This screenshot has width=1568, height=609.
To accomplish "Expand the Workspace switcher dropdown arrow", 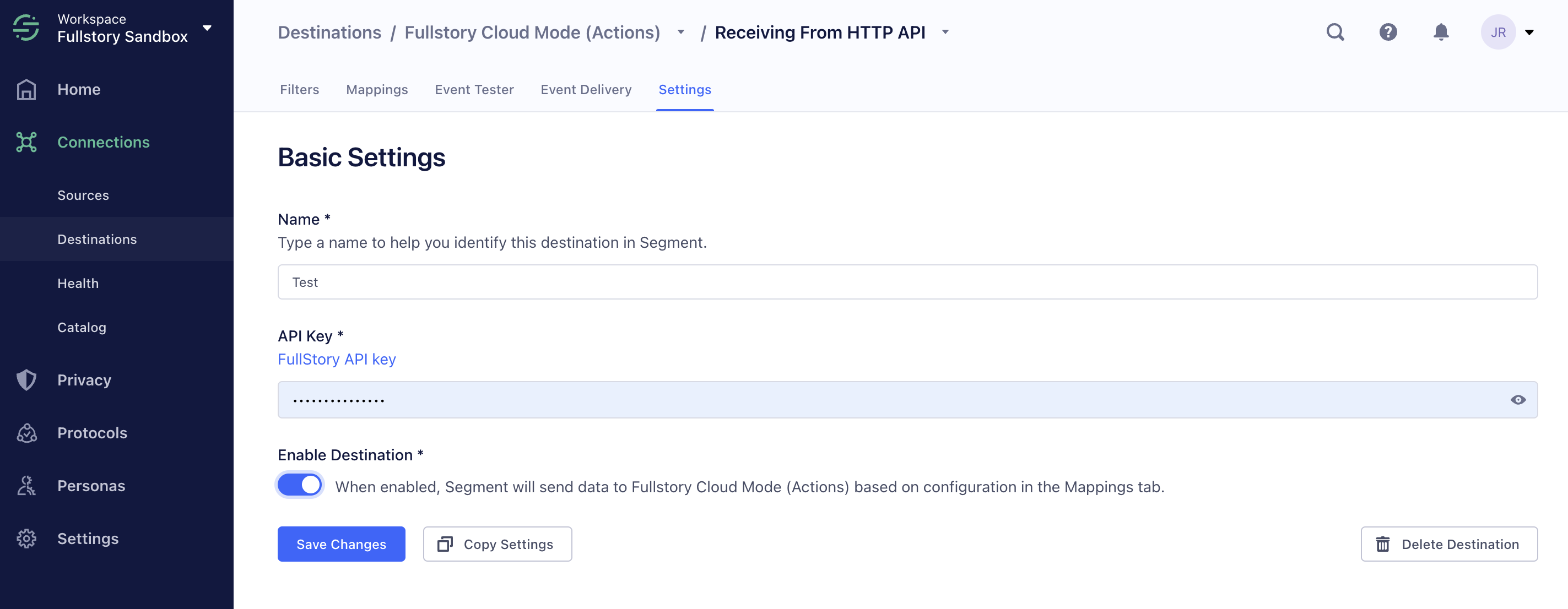I will [207, 28].
